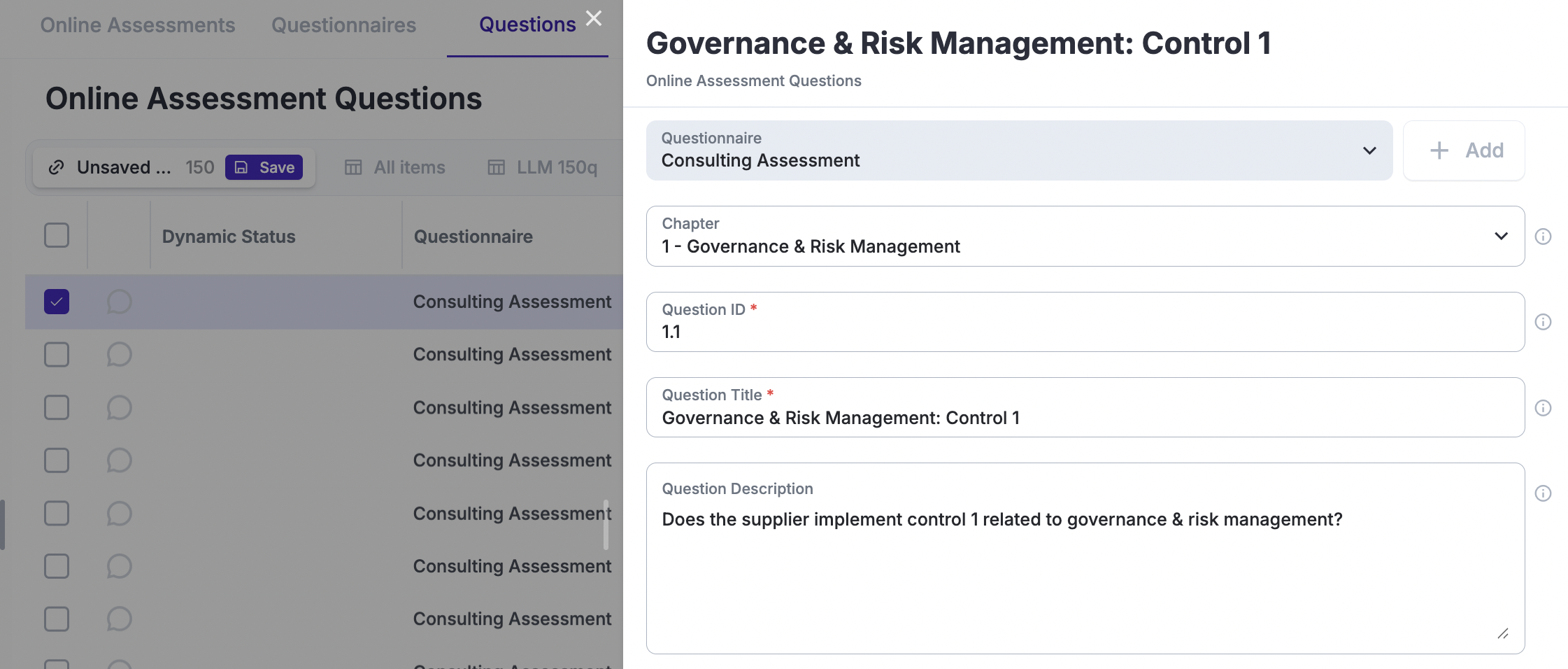
Task: Toggle the select-all checkbox in the table header
Action: point(57,235)
